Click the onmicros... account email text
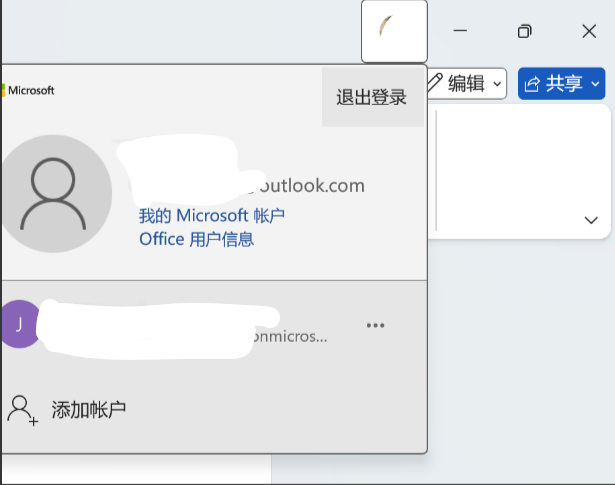The width and height of the screenshot is (615, 485). 289,336
